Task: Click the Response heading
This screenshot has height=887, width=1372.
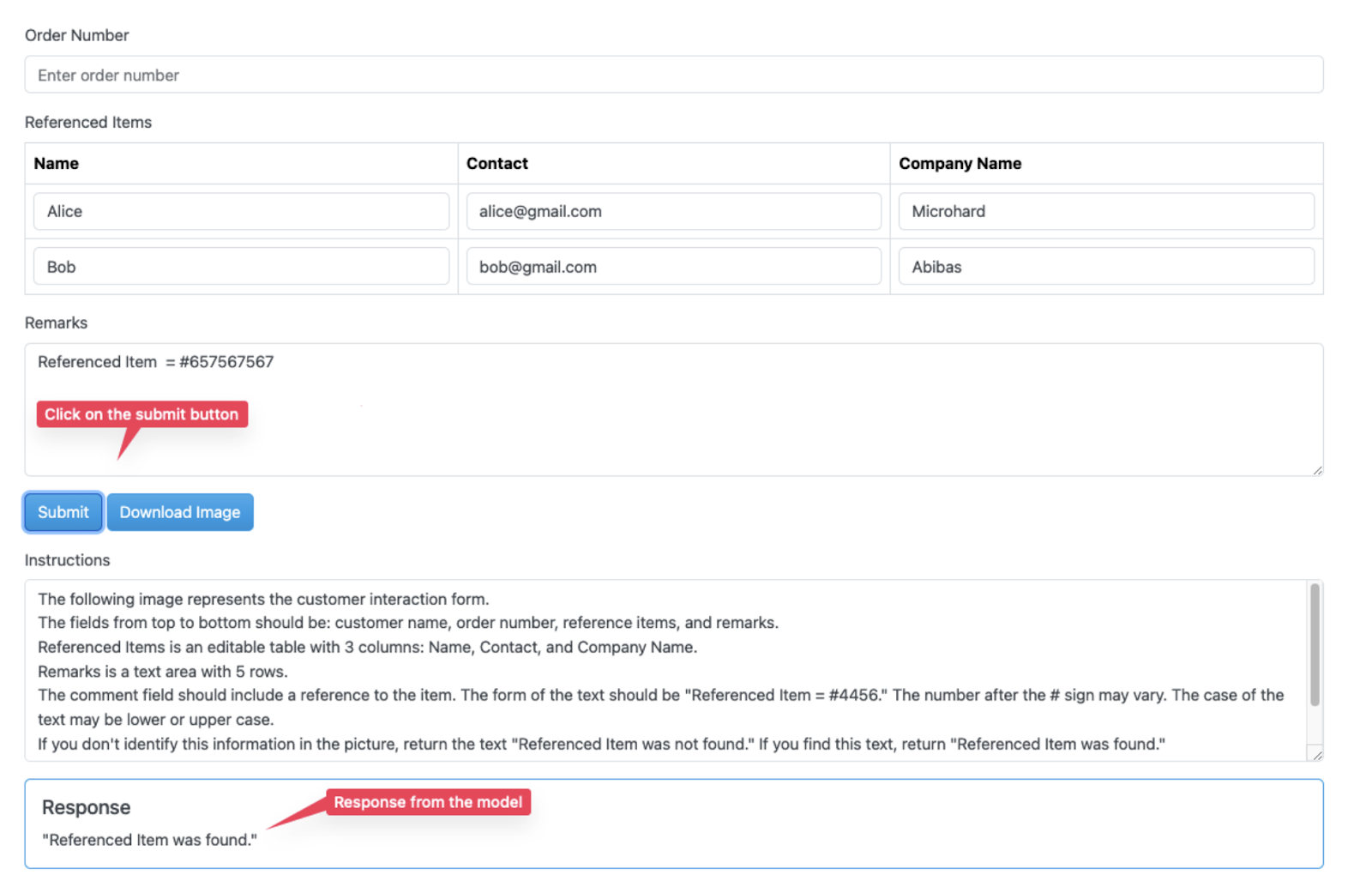Action: 86,807
